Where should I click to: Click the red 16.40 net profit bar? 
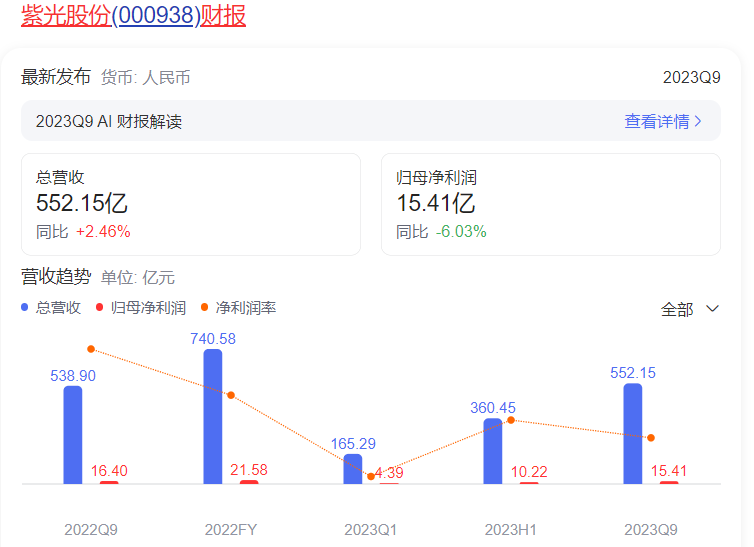pyautogui.click(x=109, y=483)
